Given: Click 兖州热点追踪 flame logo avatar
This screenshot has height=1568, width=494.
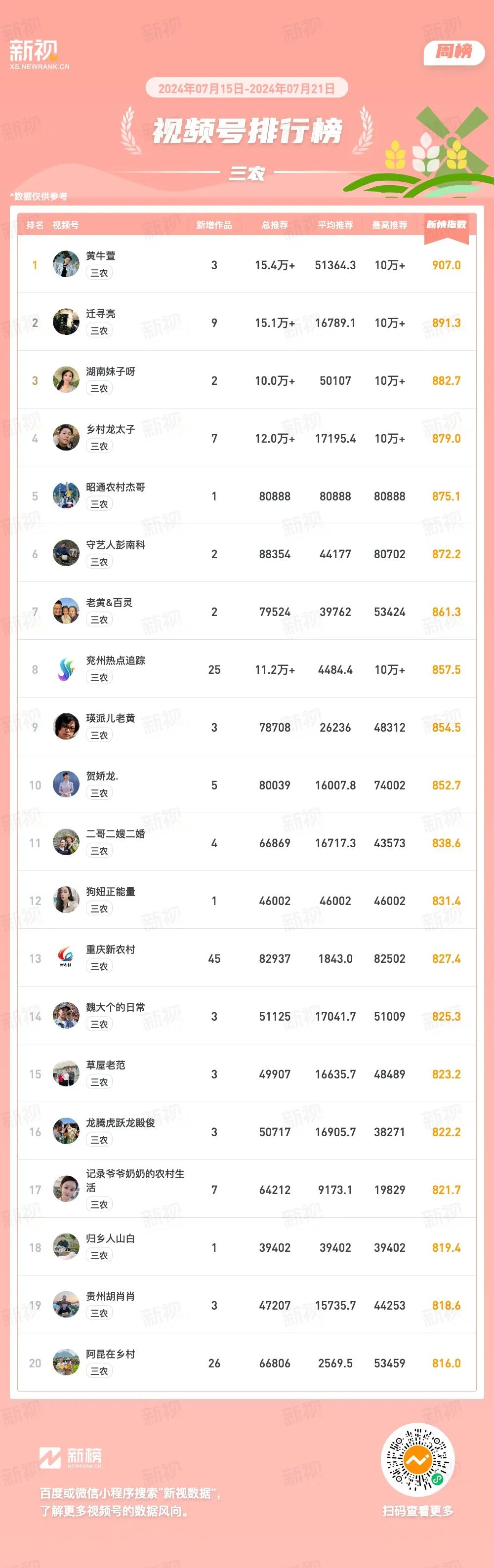Looking at the screenshot, I should point(66,669).
